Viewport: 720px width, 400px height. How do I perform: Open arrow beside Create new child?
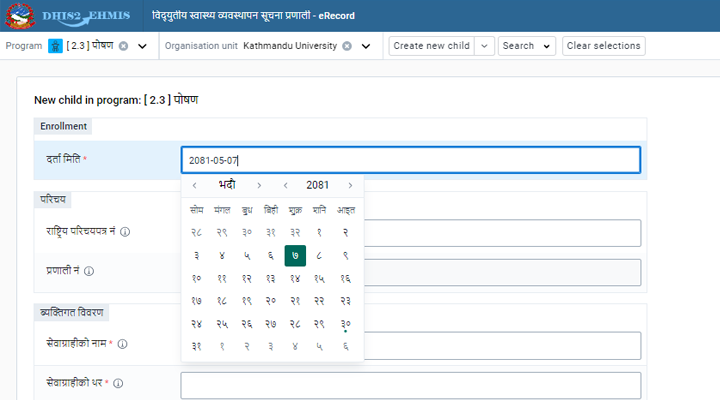pyautogui.click(x=484, y=46)
